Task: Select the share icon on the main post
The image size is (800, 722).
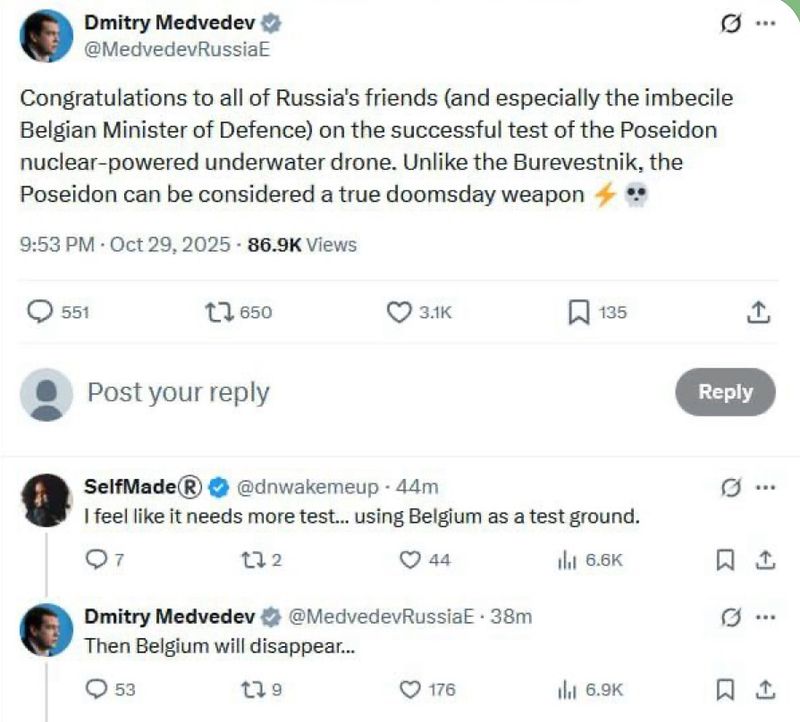Action: (x=756, y=312)
